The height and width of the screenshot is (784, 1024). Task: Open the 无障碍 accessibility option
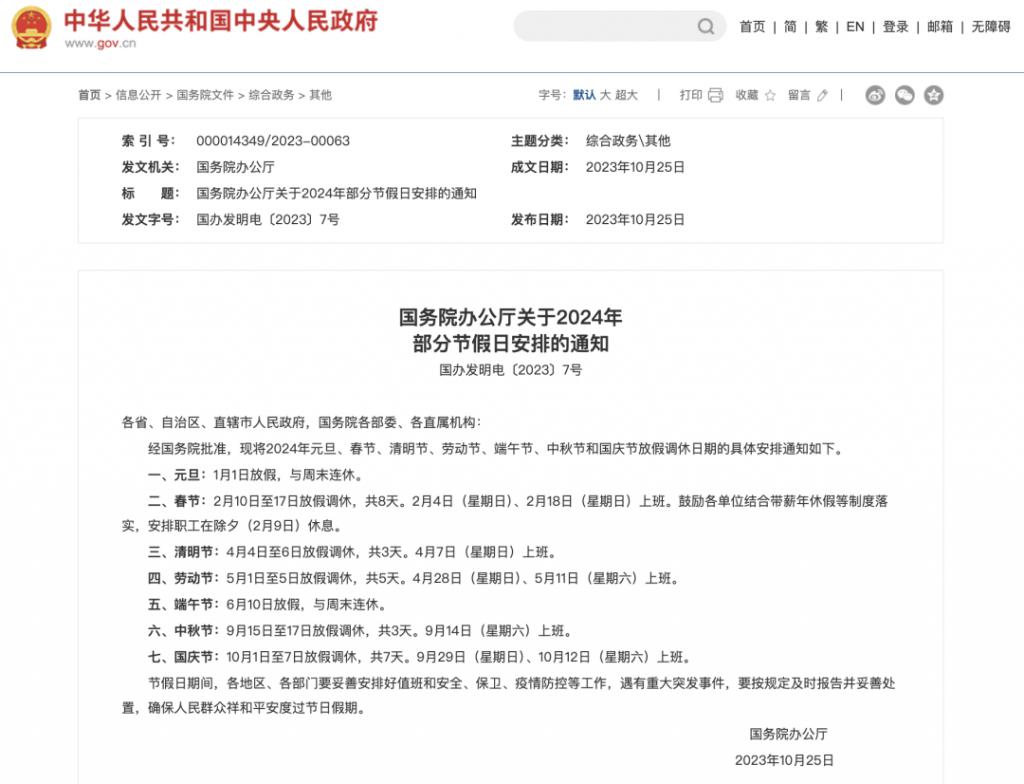click(991, 27)
